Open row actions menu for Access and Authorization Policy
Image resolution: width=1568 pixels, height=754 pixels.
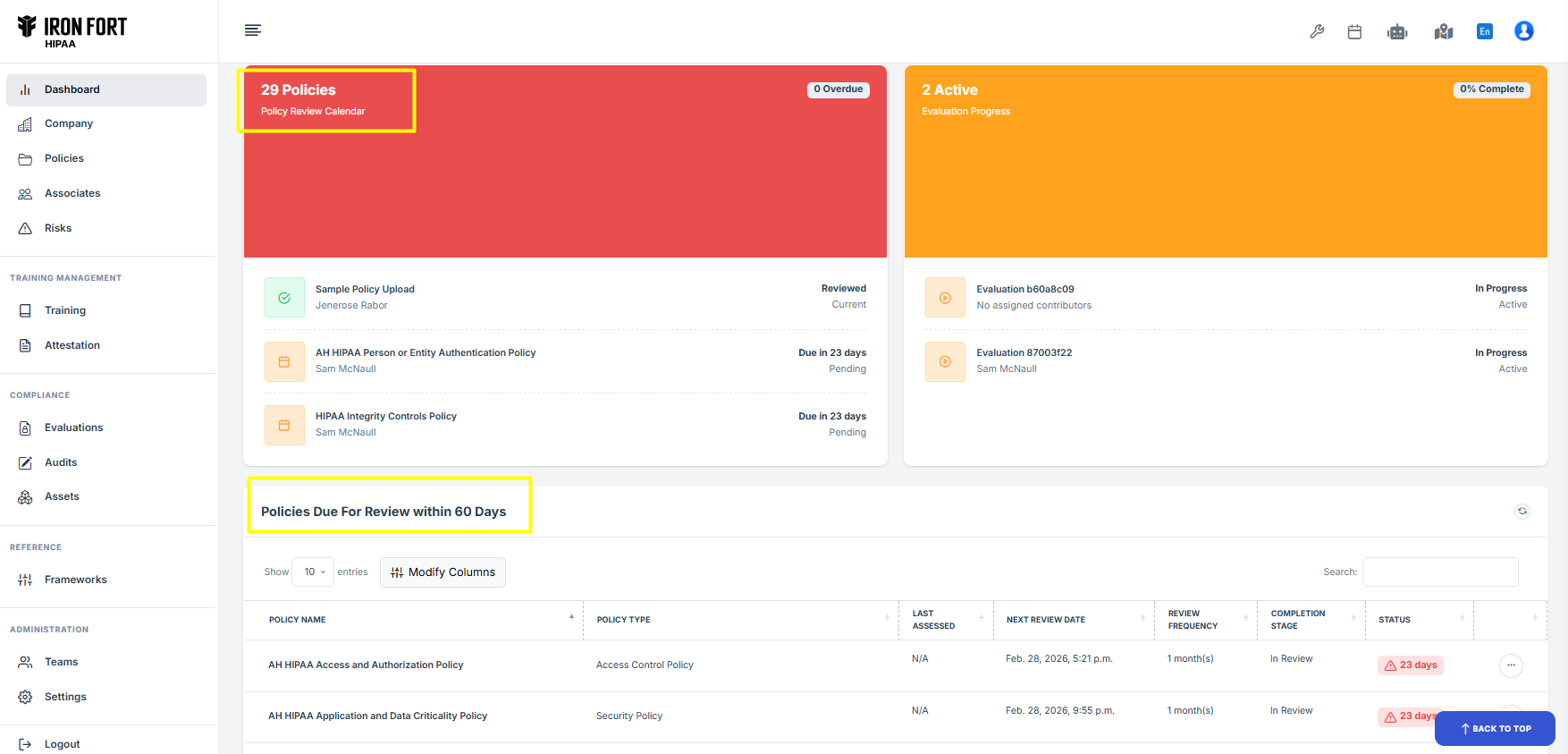[x=1511, y=665]
